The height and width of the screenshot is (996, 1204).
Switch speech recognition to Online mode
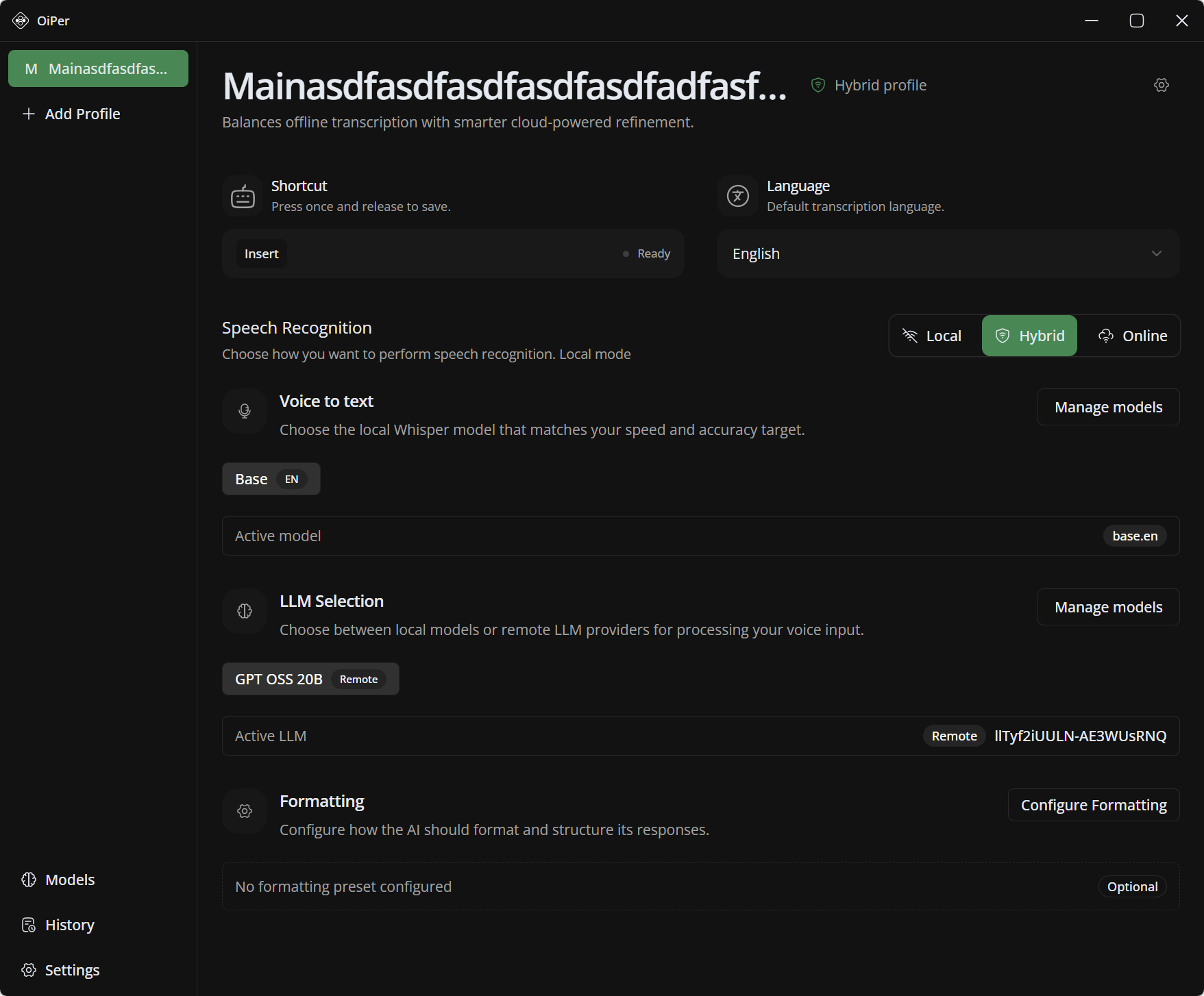tap(1133, 336)
